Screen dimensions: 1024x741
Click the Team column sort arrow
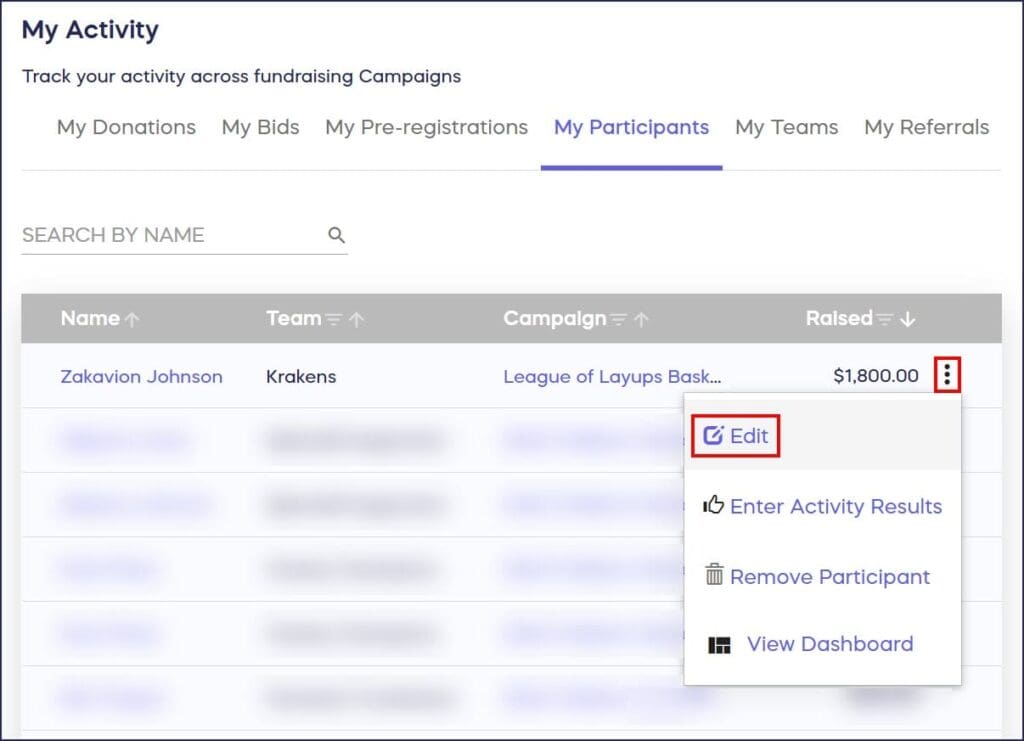[356, 319]
